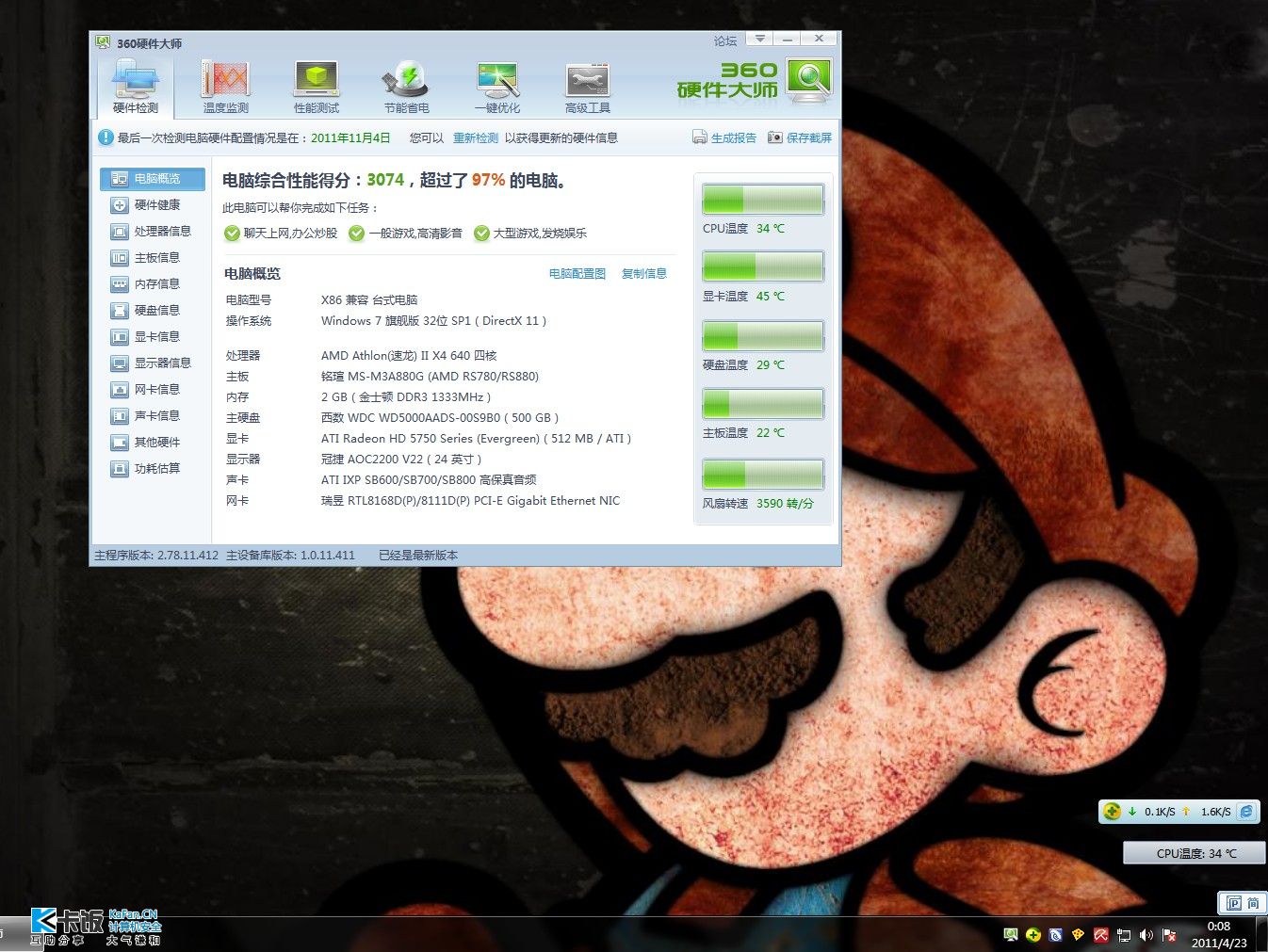Open the network tray icon
The height and width of the screenshot is (952, 1268).
click(1123, 935)
